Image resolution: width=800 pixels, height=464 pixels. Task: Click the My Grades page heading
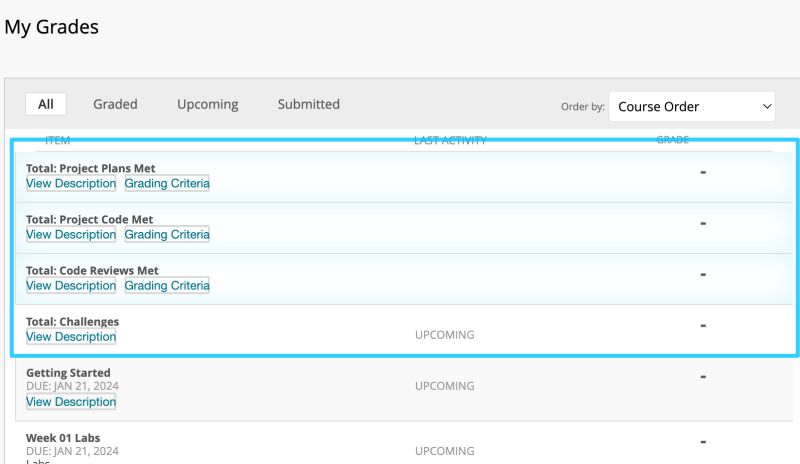(52, 27)
